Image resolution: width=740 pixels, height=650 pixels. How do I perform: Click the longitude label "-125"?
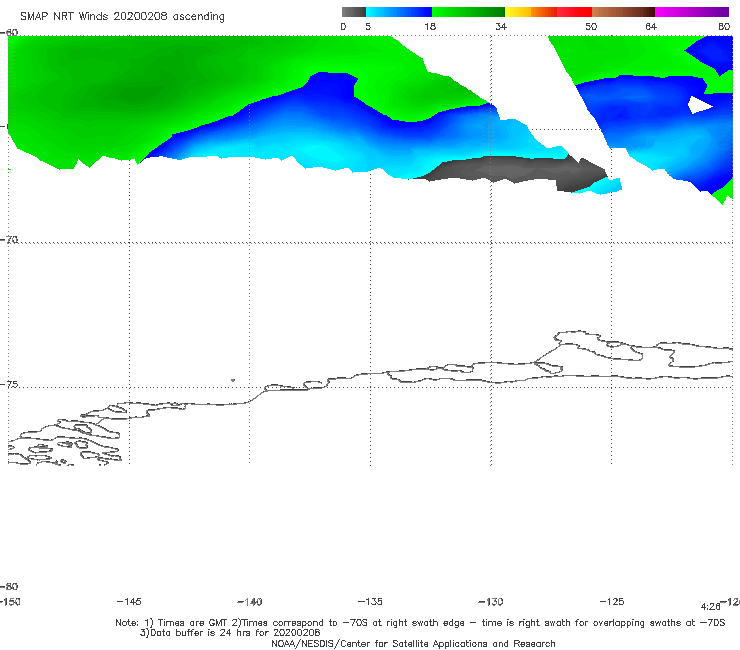pos(612,602)
